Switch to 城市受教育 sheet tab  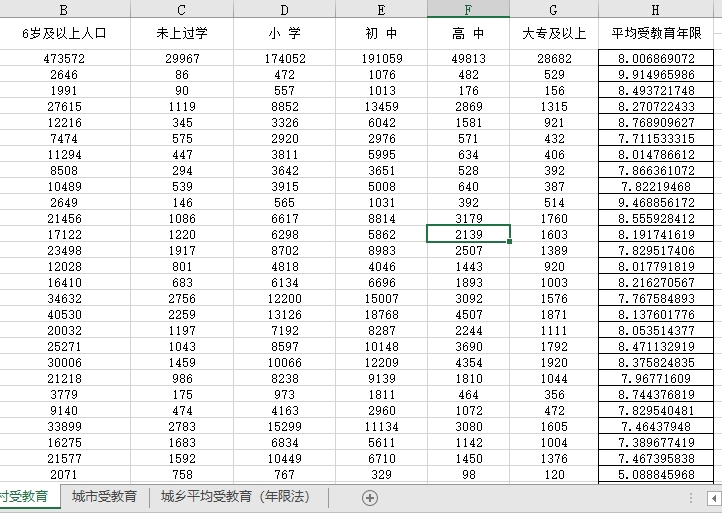point(104,496)
